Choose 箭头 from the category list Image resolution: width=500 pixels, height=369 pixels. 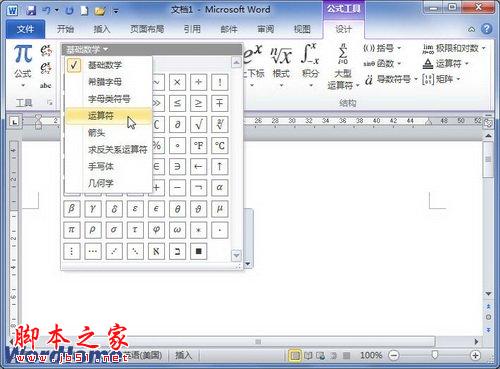tap(109, 133)
